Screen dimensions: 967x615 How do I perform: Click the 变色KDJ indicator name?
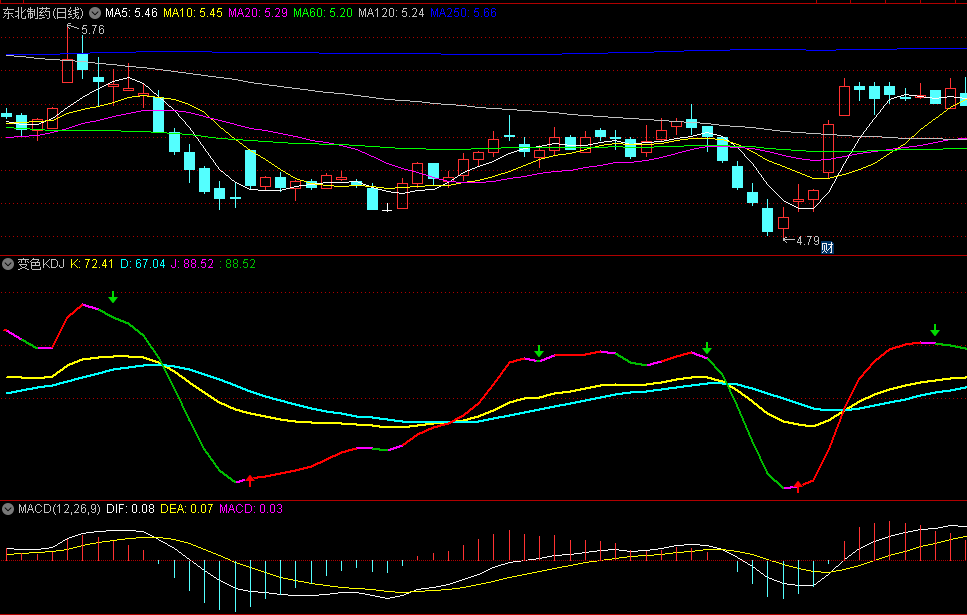pyautogui.click(x=41, y=264)
